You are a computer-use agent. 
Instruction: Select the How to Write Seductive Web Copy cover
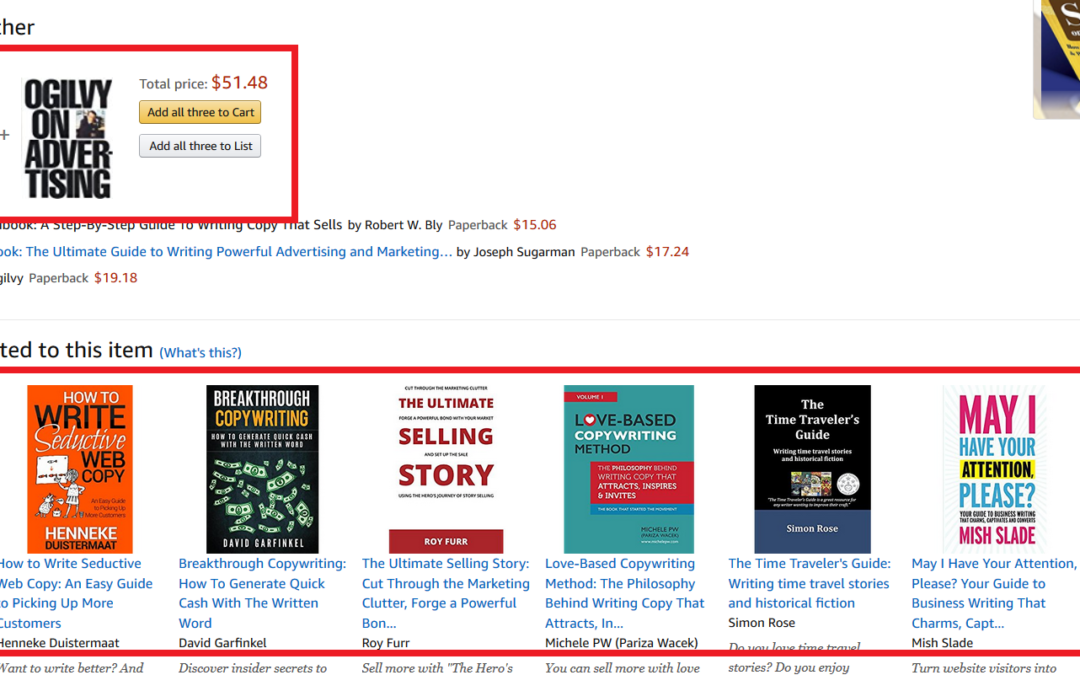(80, 469)
